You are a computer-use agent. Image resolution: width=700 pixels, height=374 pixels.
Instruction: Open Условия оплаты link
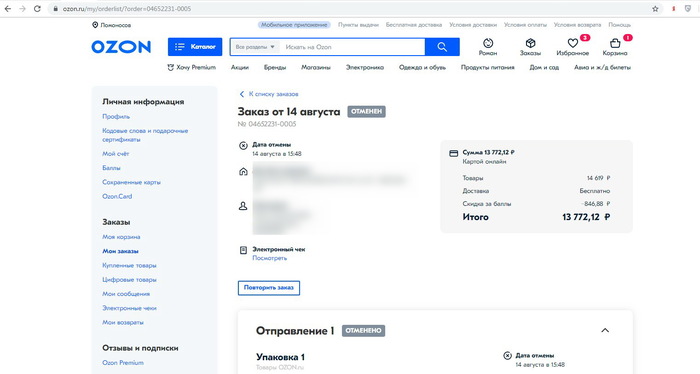(525, 25)
